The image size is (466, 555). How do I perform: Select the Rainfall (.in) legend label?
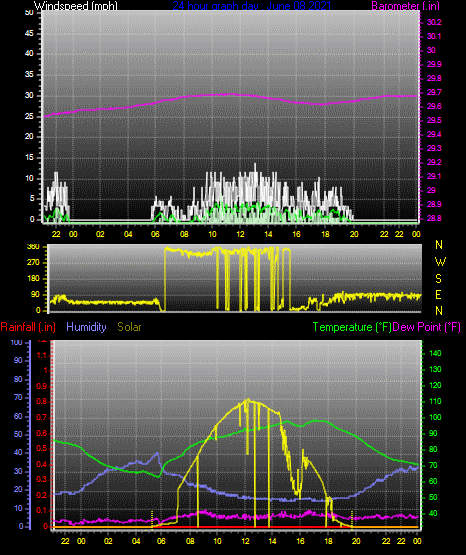click(28, 327)
